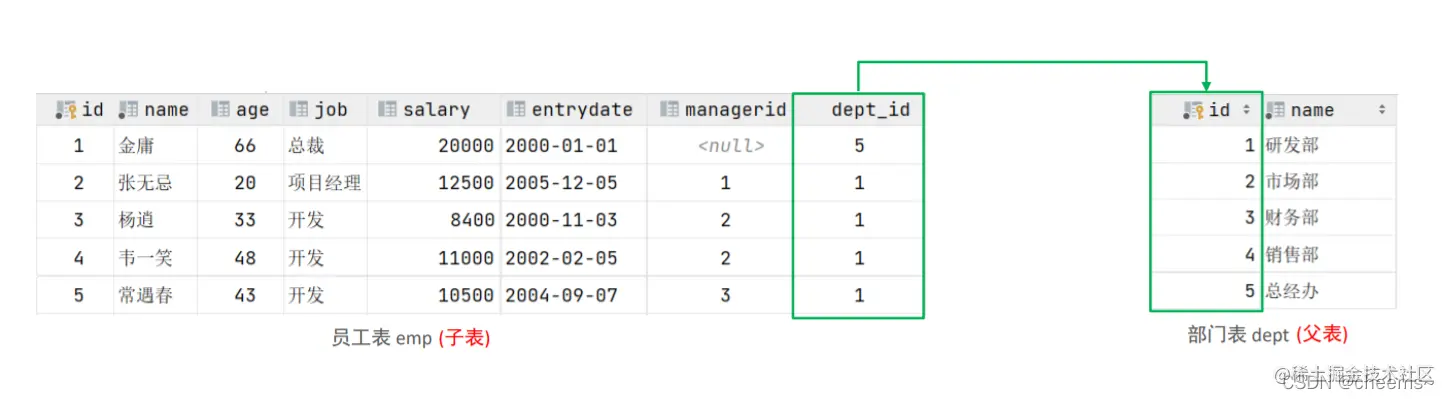Screen dimensions: 1449x399
Task: Click the column icon beside salary header
Action: click(387, 110)
